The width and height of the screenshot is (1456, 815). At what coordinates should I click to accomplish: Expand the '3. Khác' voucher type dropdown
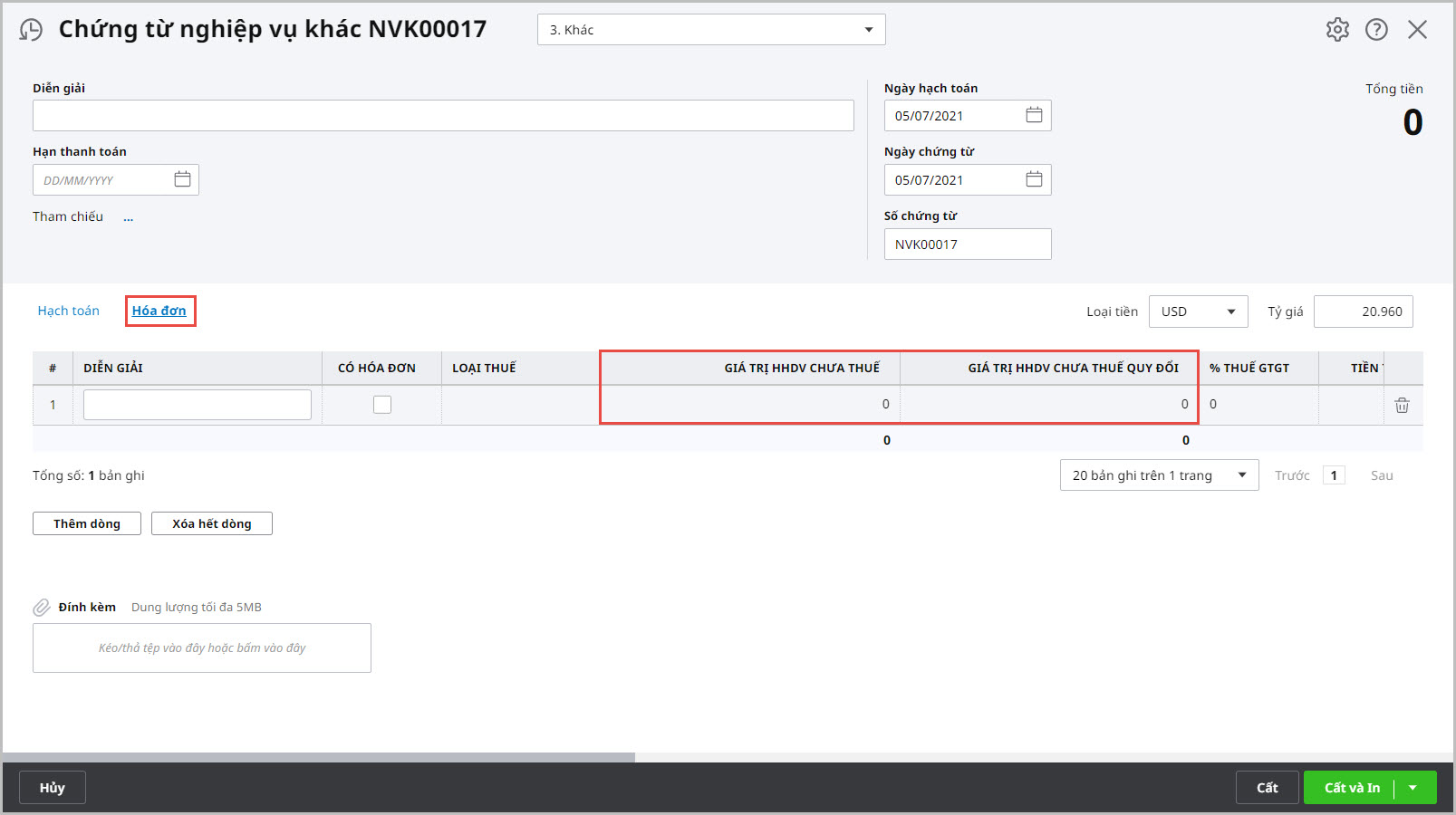[868, 30]
